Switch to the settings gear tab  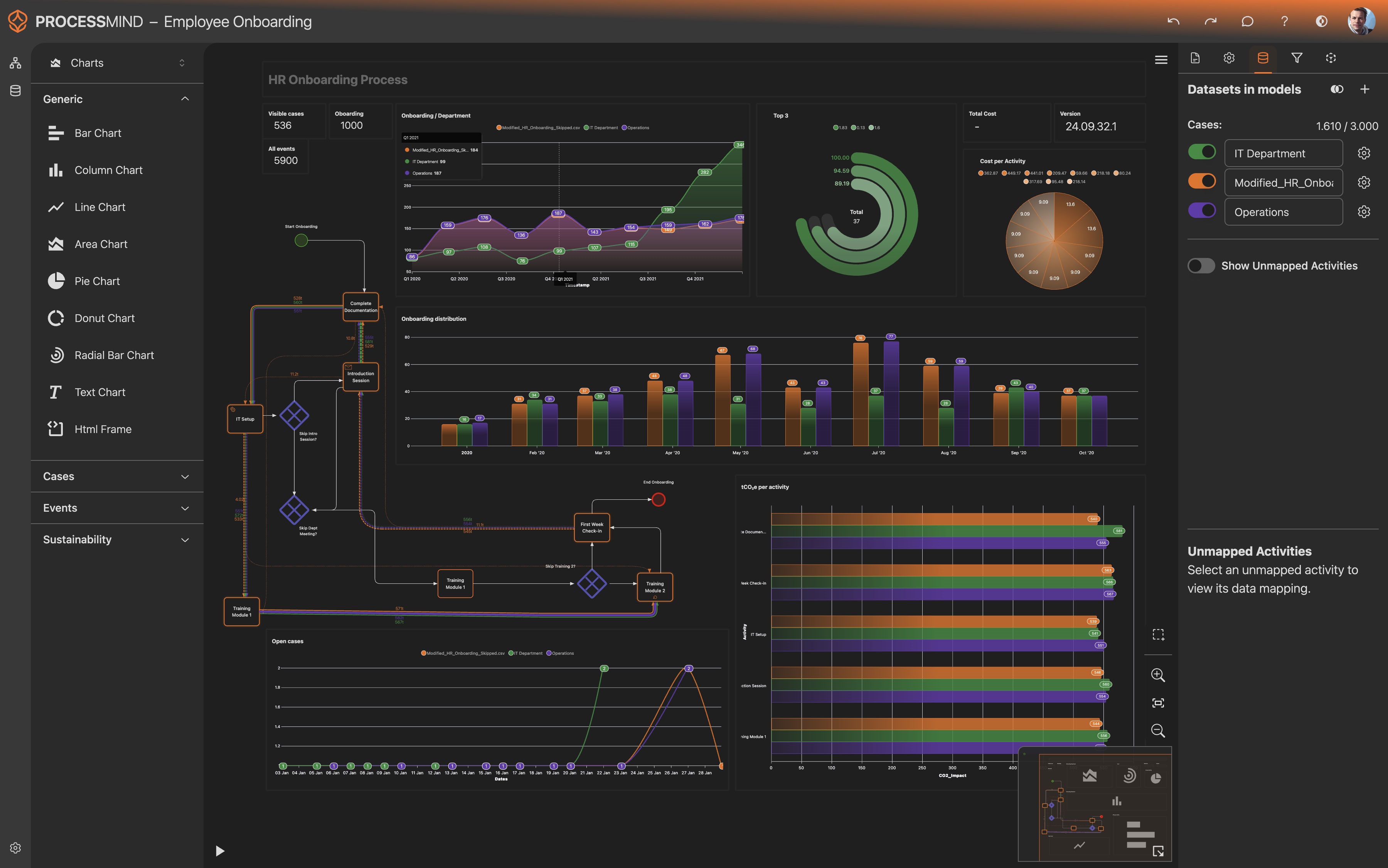coord(1229,58)
